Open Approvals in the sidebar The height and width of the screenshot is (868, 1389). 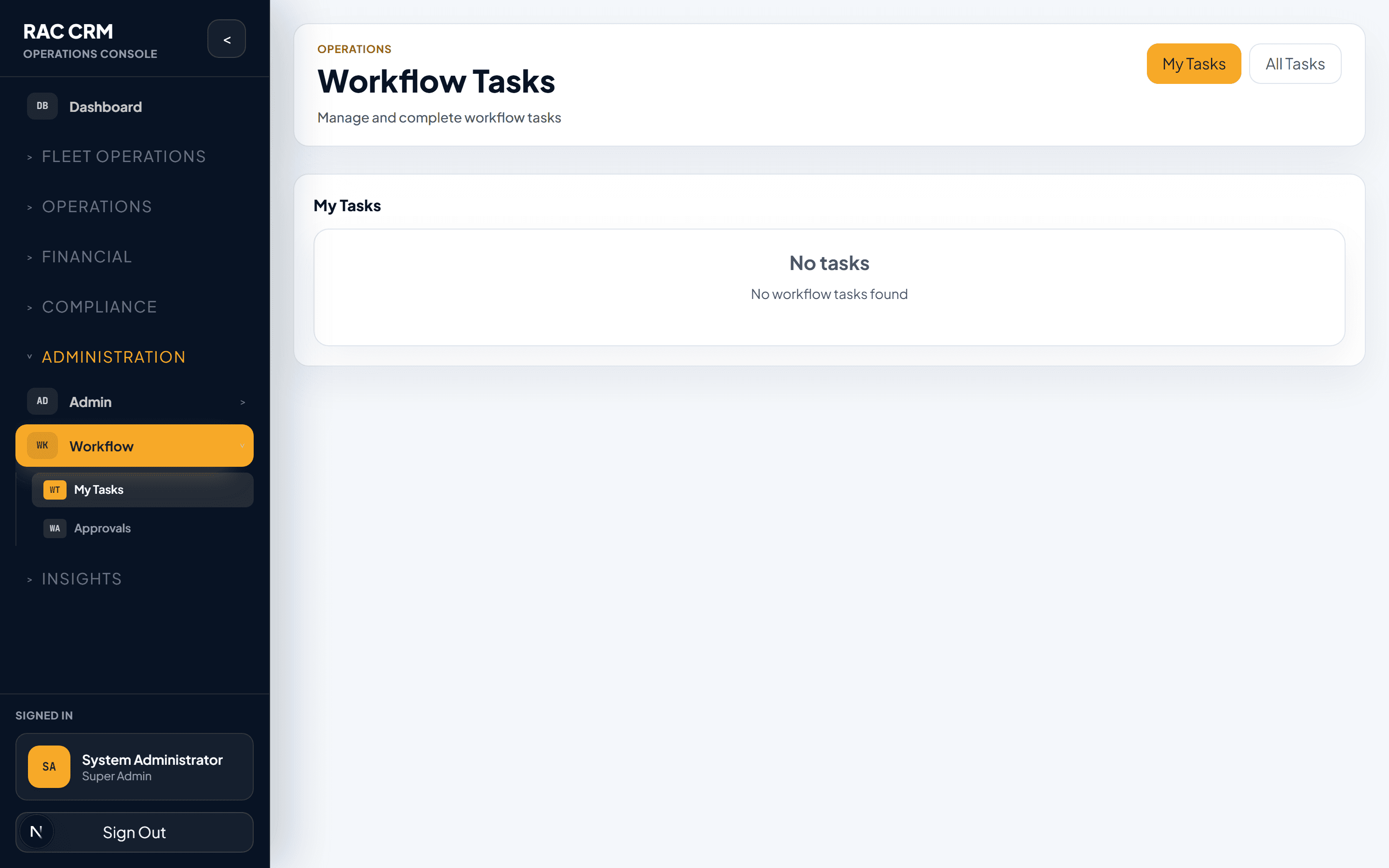point(142,528)
